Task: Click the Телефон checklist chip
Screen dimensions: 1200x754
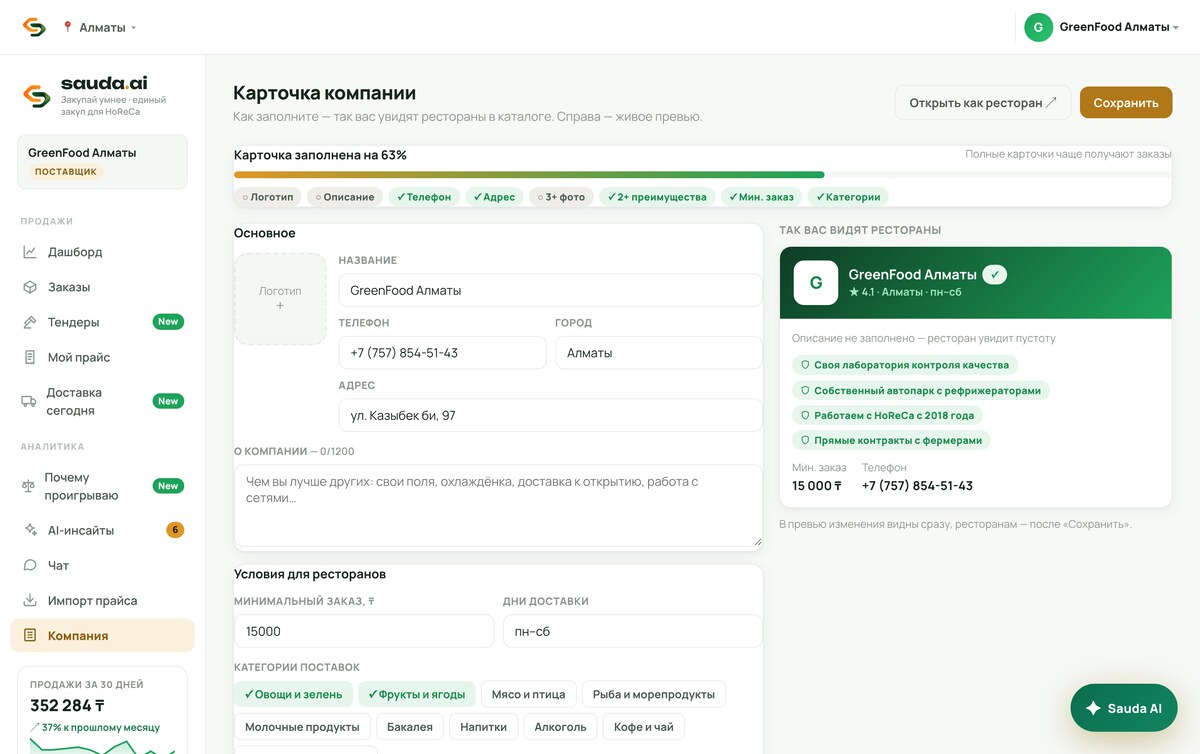Action: click(424, 197)
